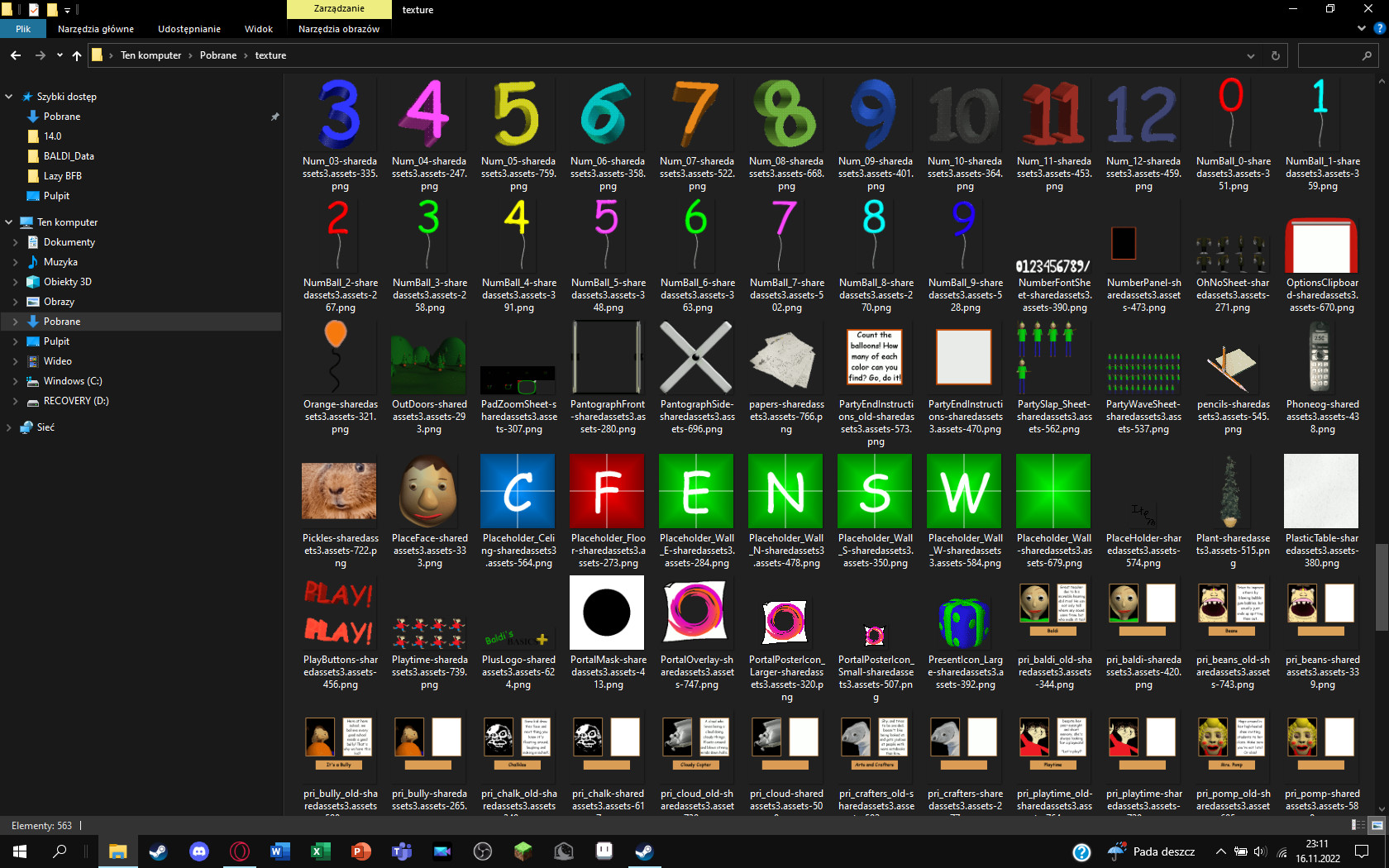Open Help using the question mark icon

[x=1382, y=27]
